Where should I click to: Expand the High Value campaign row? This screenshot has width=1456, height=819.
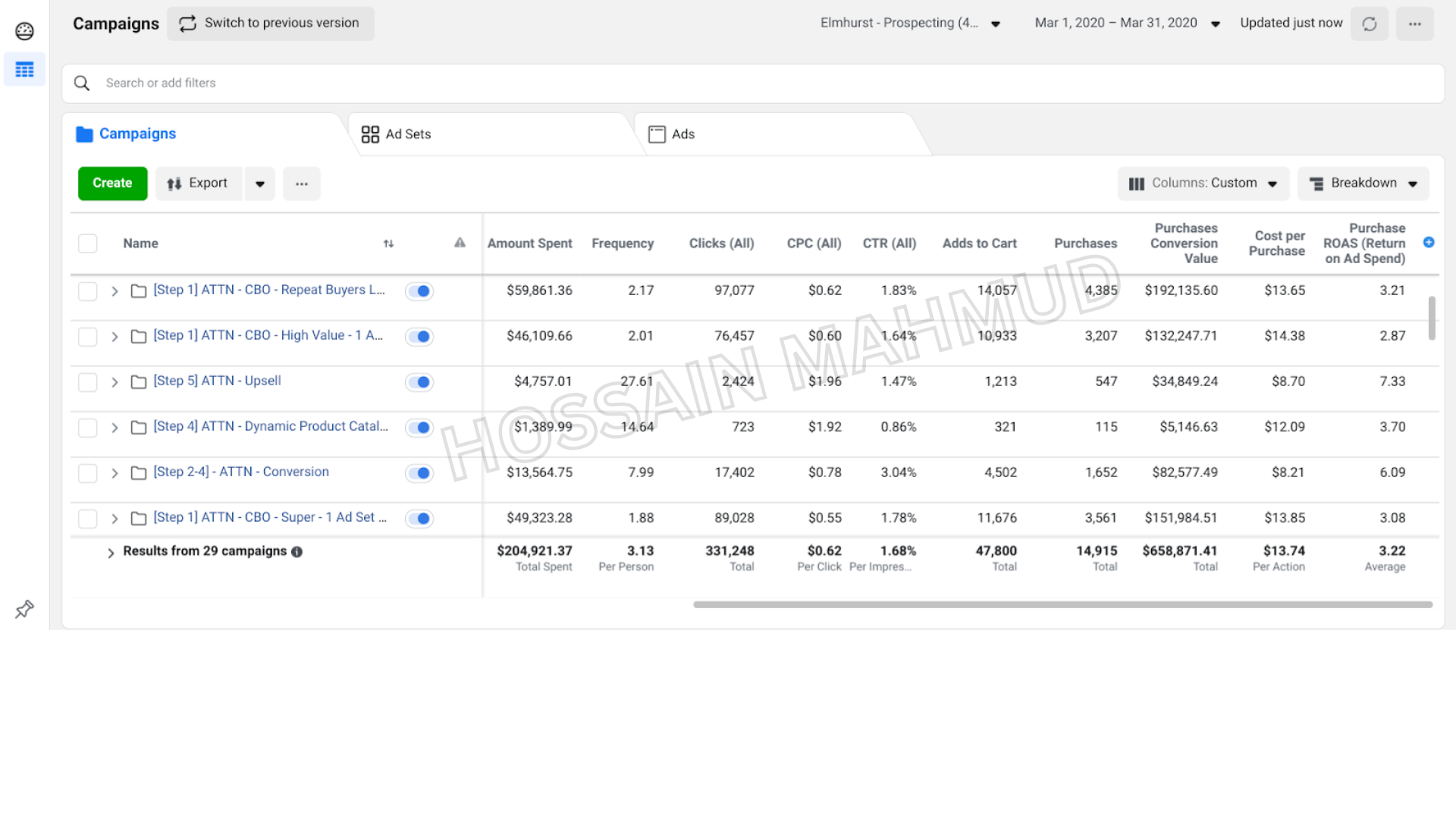[115, 337]
